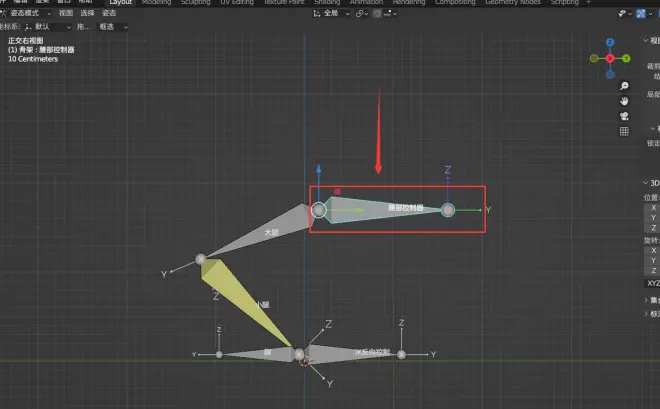Switch to the Sculpting workspace tab
The image size is (660, 409).
(x=195, y=3)
